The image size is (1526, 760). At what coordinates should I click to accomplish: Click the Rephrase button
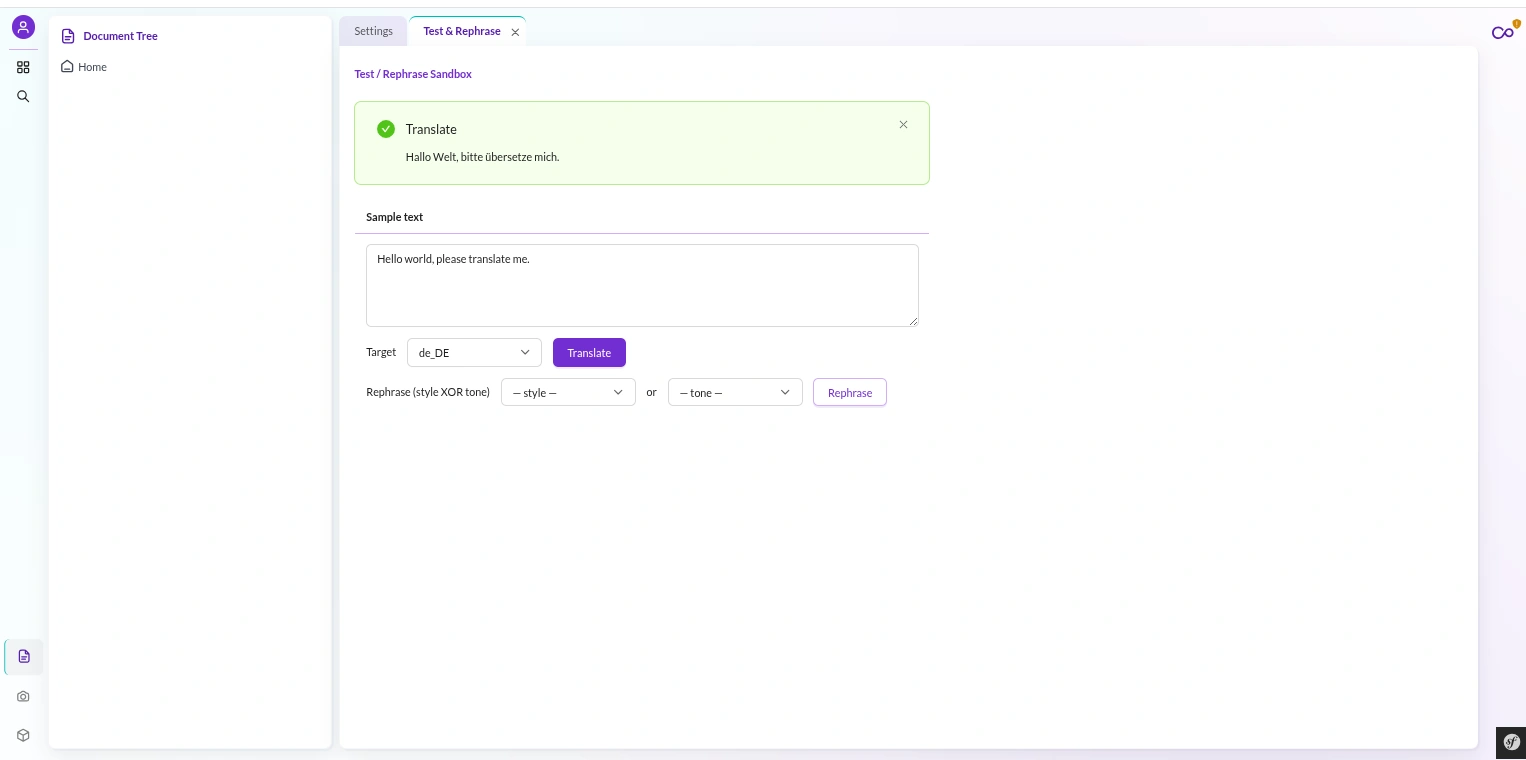point(850,393)
